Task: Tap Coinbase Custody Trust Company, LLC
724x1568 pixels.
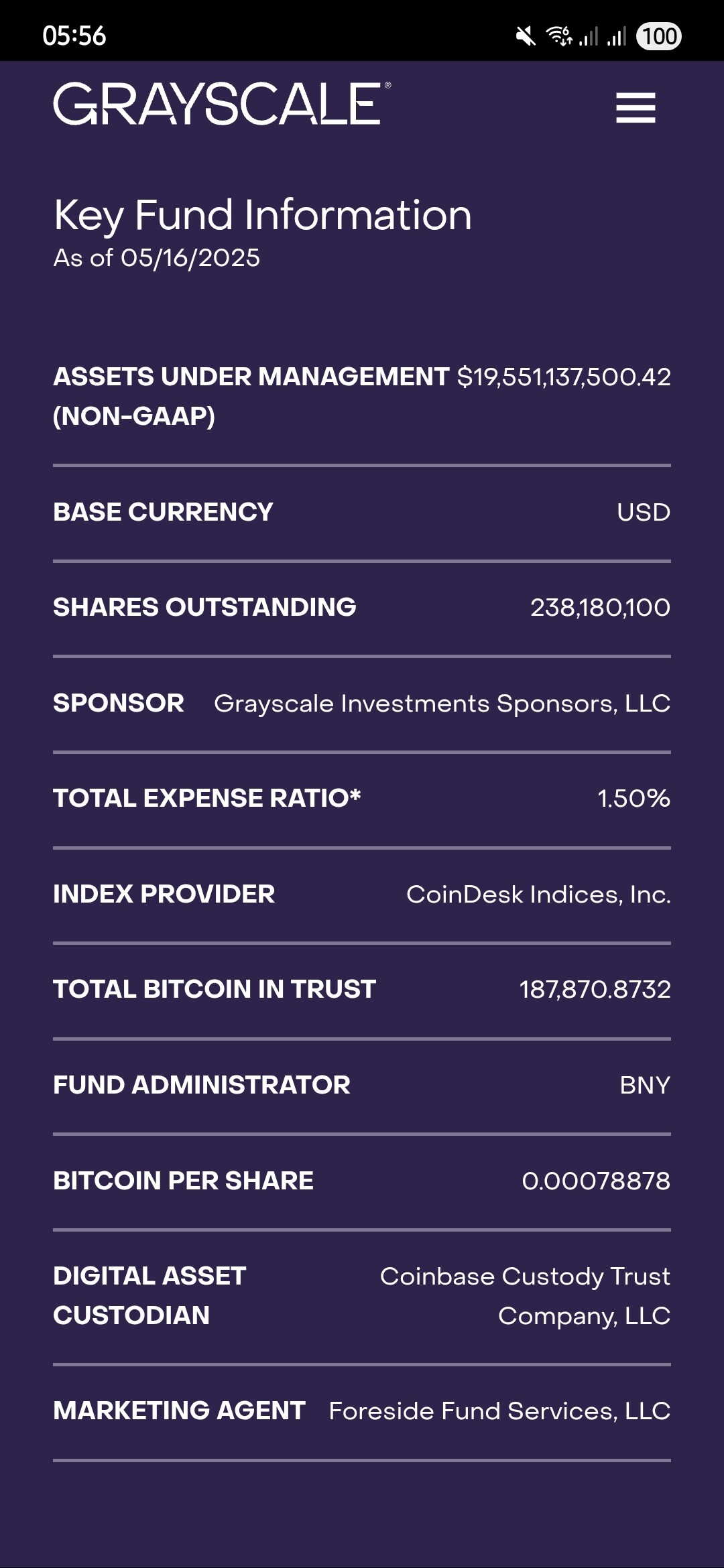Action: tap(526, 1296)
